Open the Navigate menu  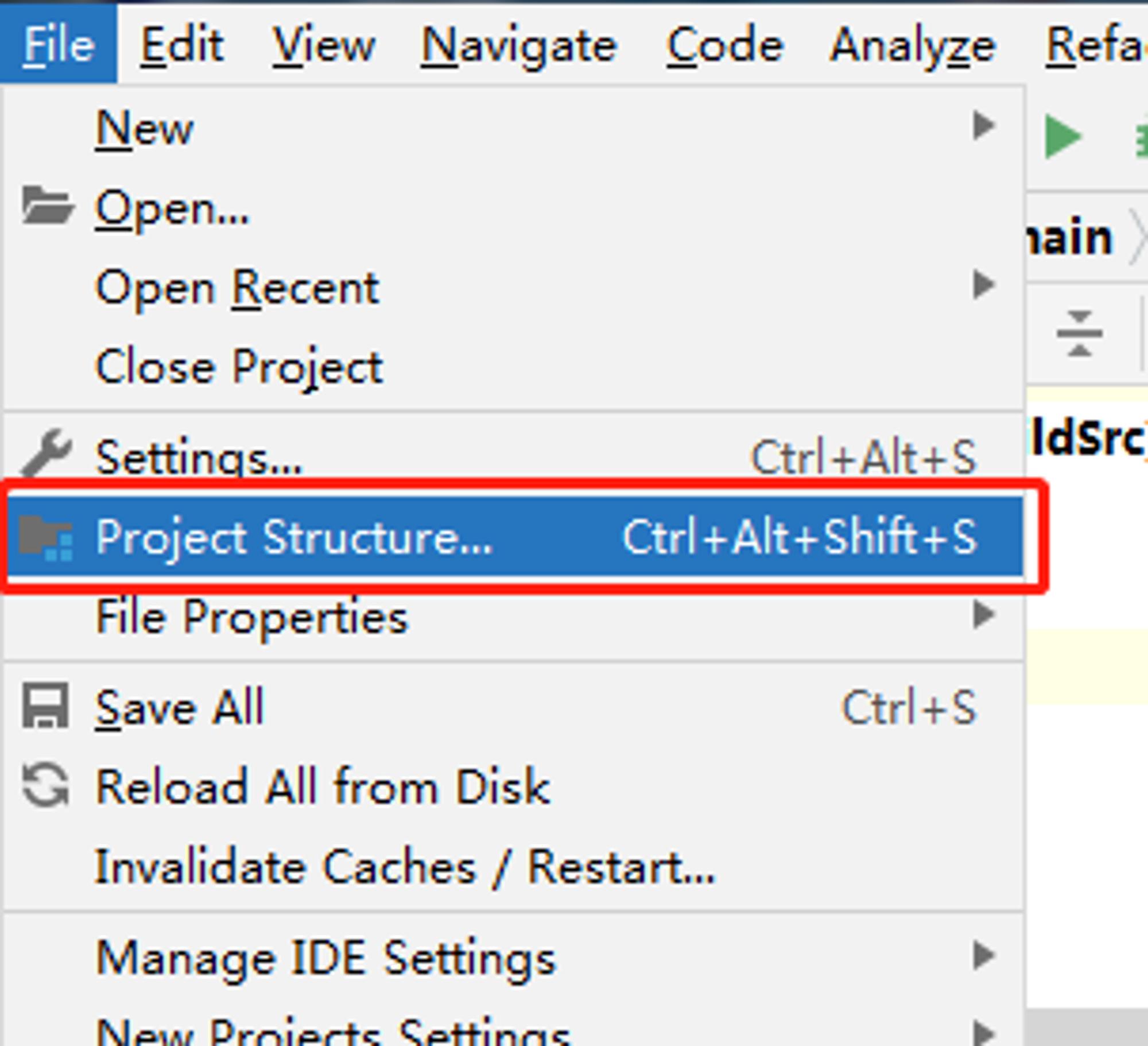point(519,45)
